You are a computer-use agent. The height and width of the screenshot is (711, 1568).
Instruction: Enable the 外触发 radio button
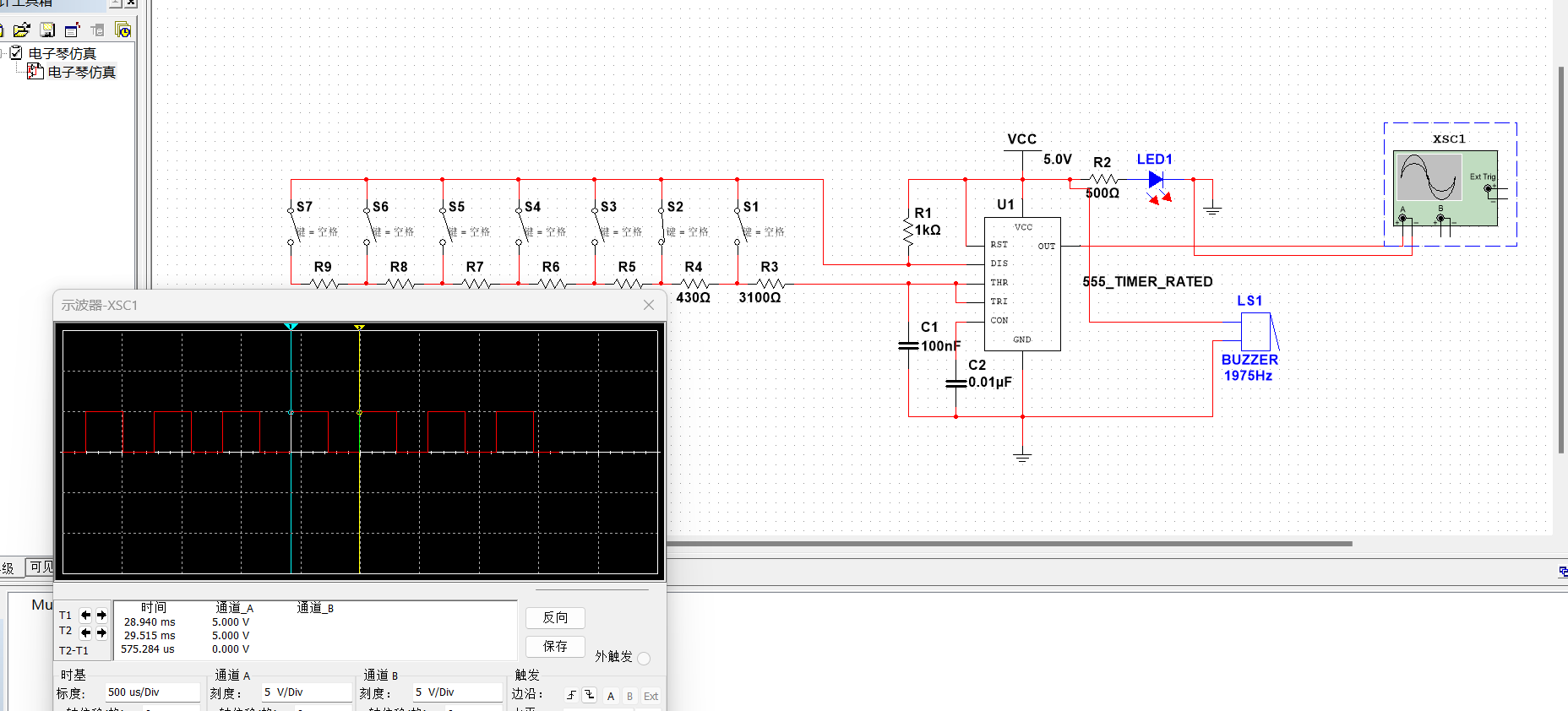coord(644,658)
